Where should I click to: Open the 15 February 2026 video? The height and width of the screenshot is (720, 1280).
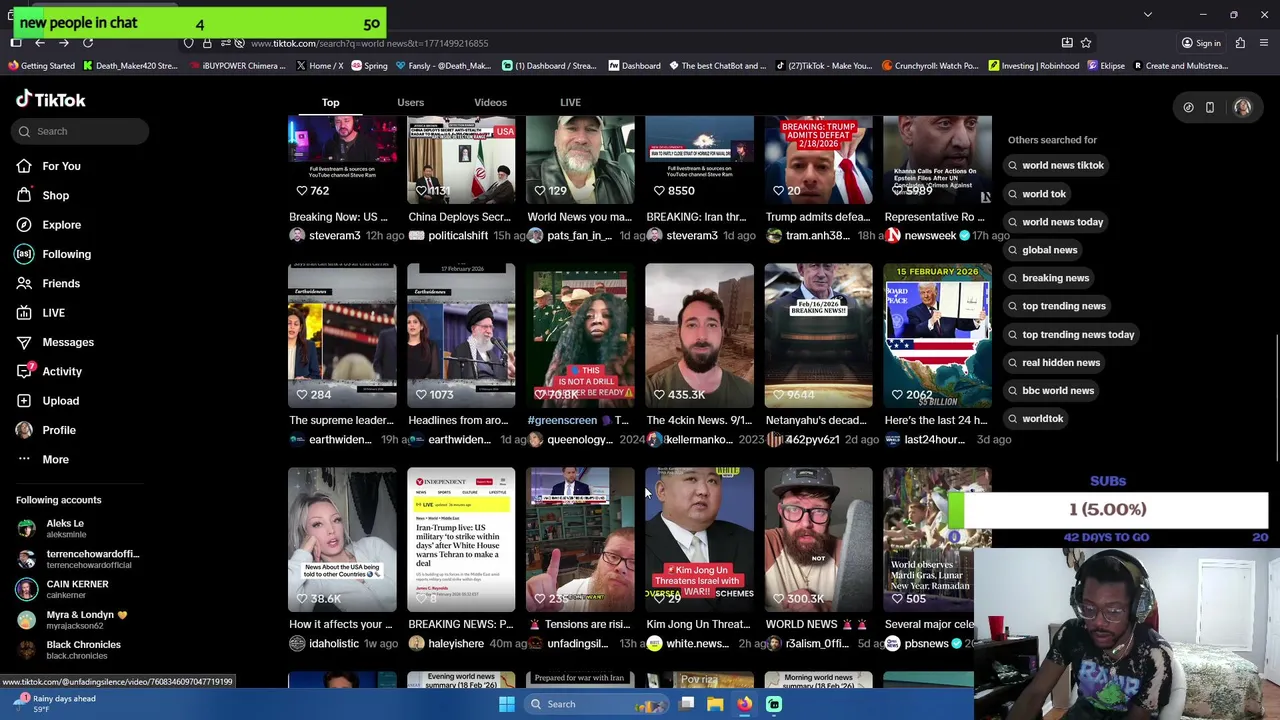(x=937, y=335)
